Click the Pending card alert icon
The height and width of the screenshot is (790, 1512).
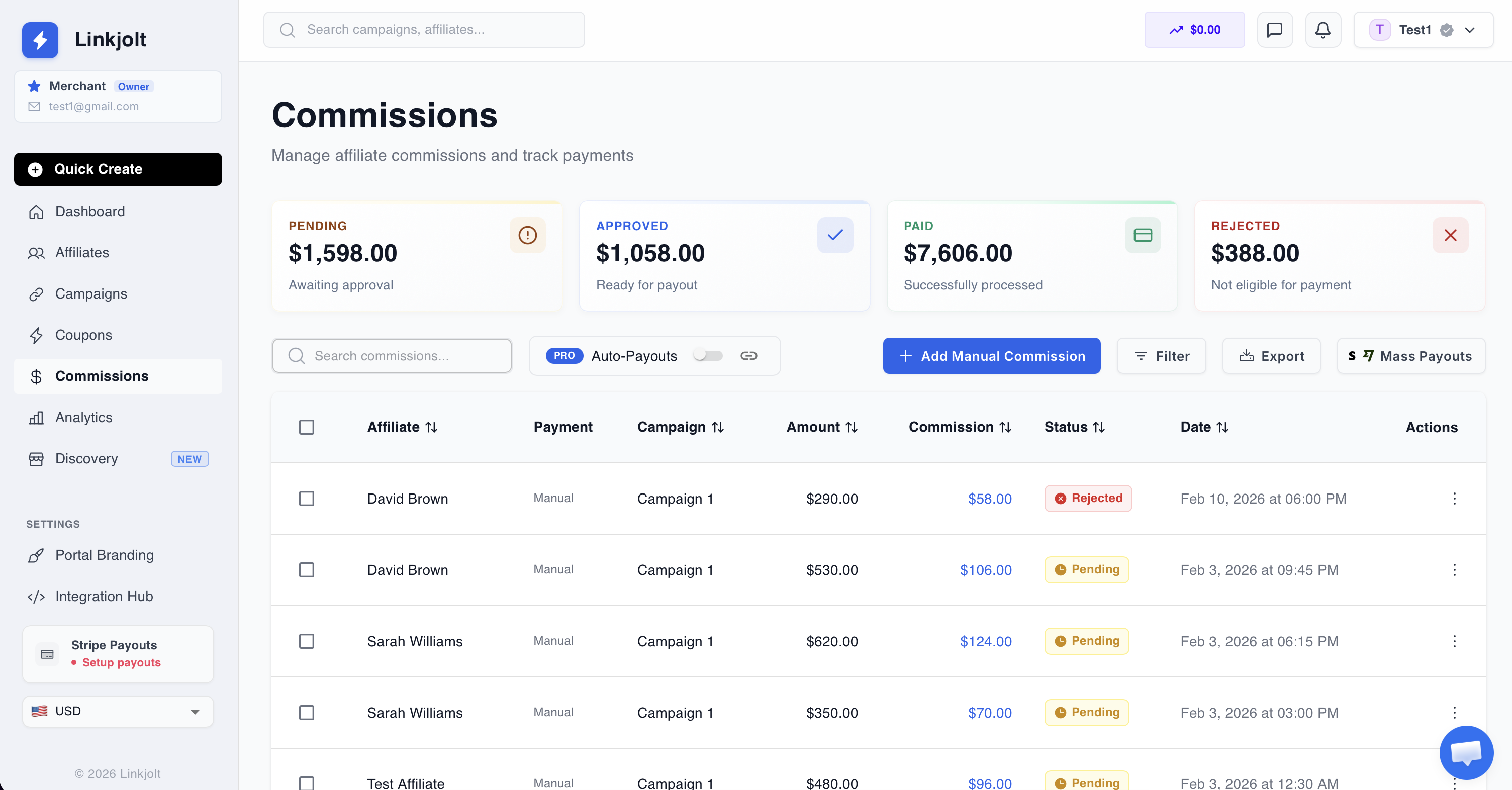tap(527, 235)
